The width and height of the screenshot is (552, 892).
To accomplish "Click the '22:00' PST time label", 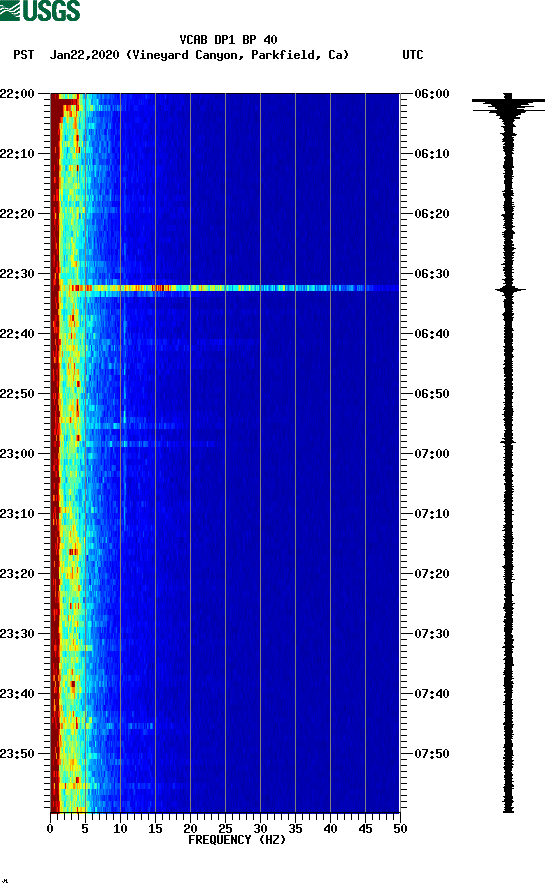I will coord(17,93).
